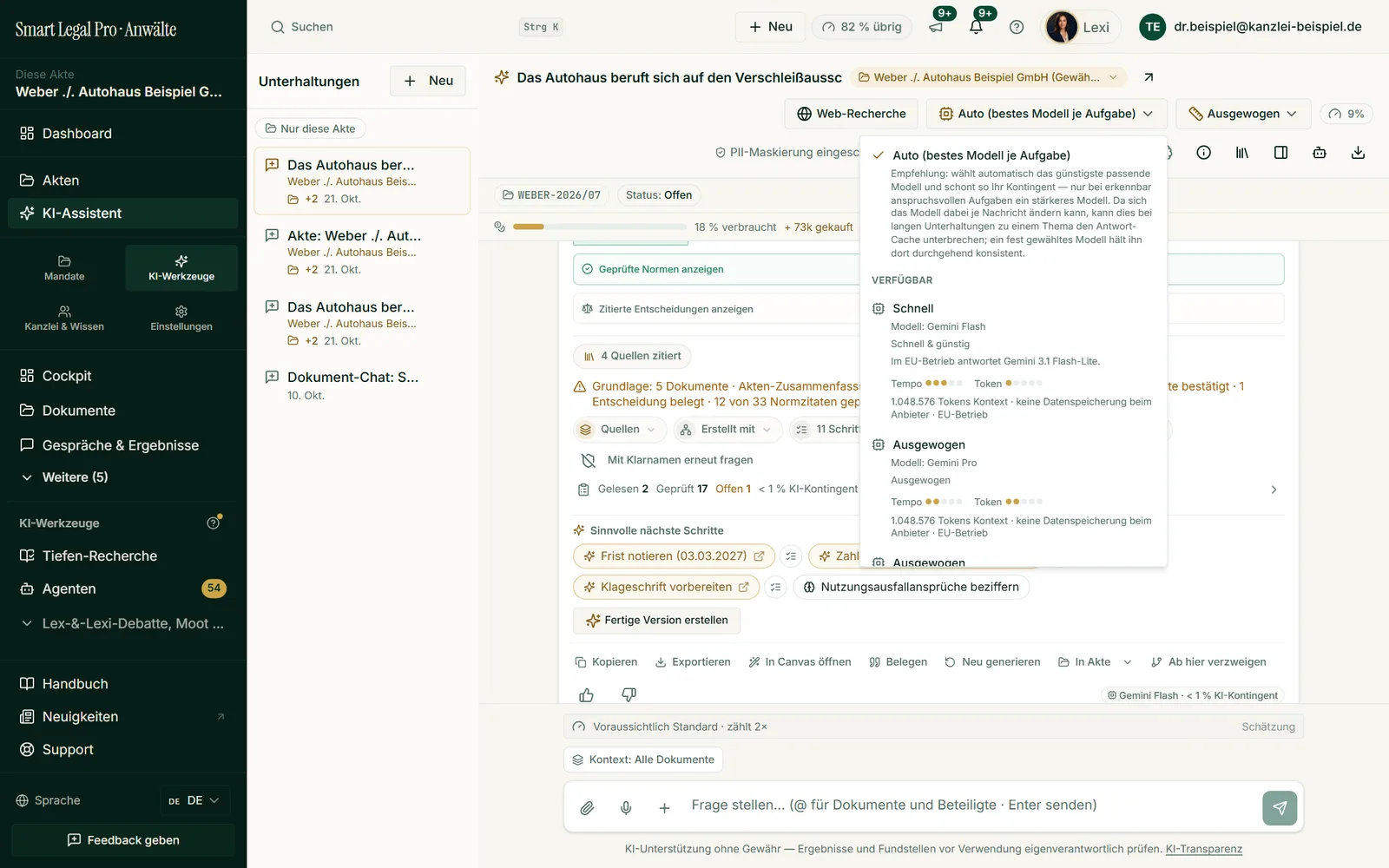Open the KI-Transparenz link
Viewport: 1389px width, 868px height.
point(1203,849)
